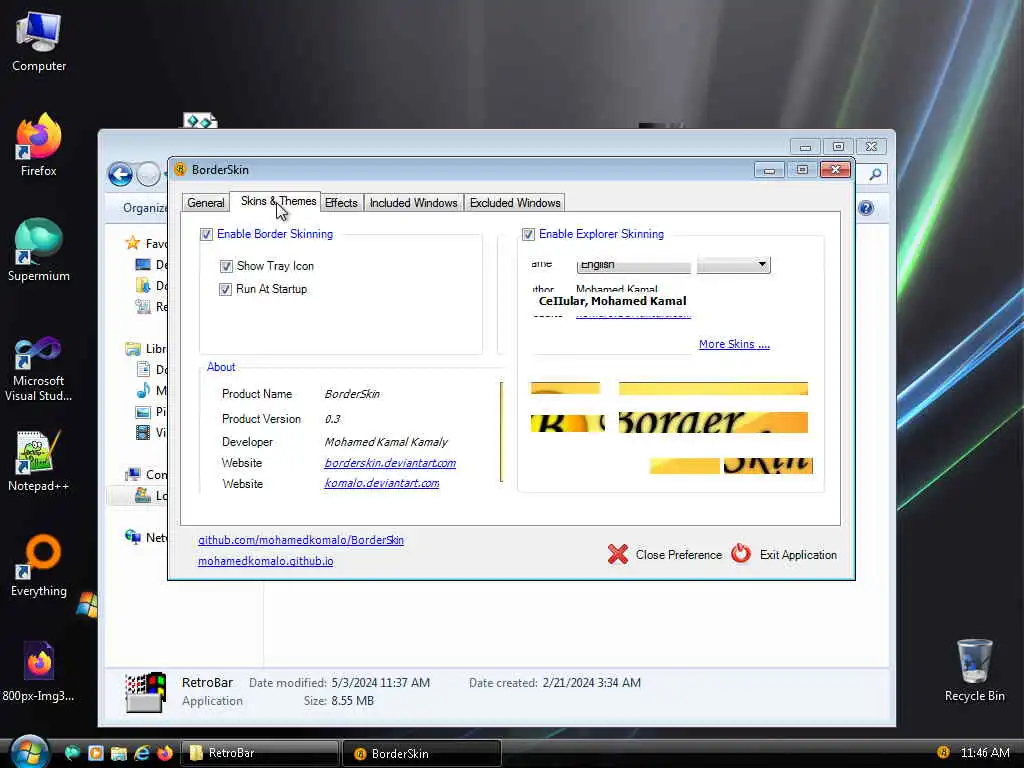Click Windows flag icon behind dialog
This screenshot has height=768, width=1024.
pyautogui.click(x=87, y=605)
